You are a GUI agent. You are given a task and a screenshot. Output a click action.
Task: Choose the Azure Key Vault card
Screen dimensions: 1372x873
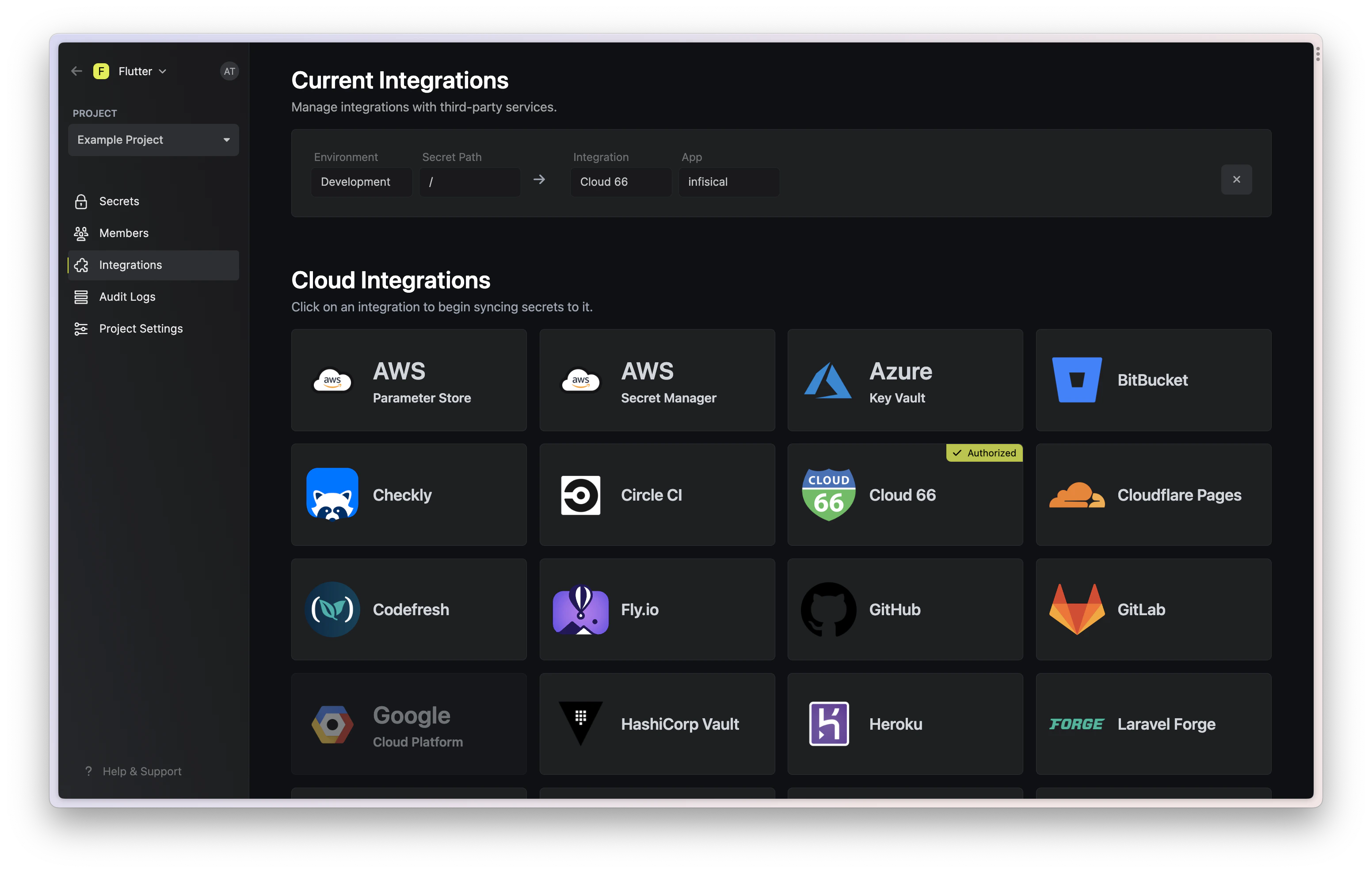905,380
